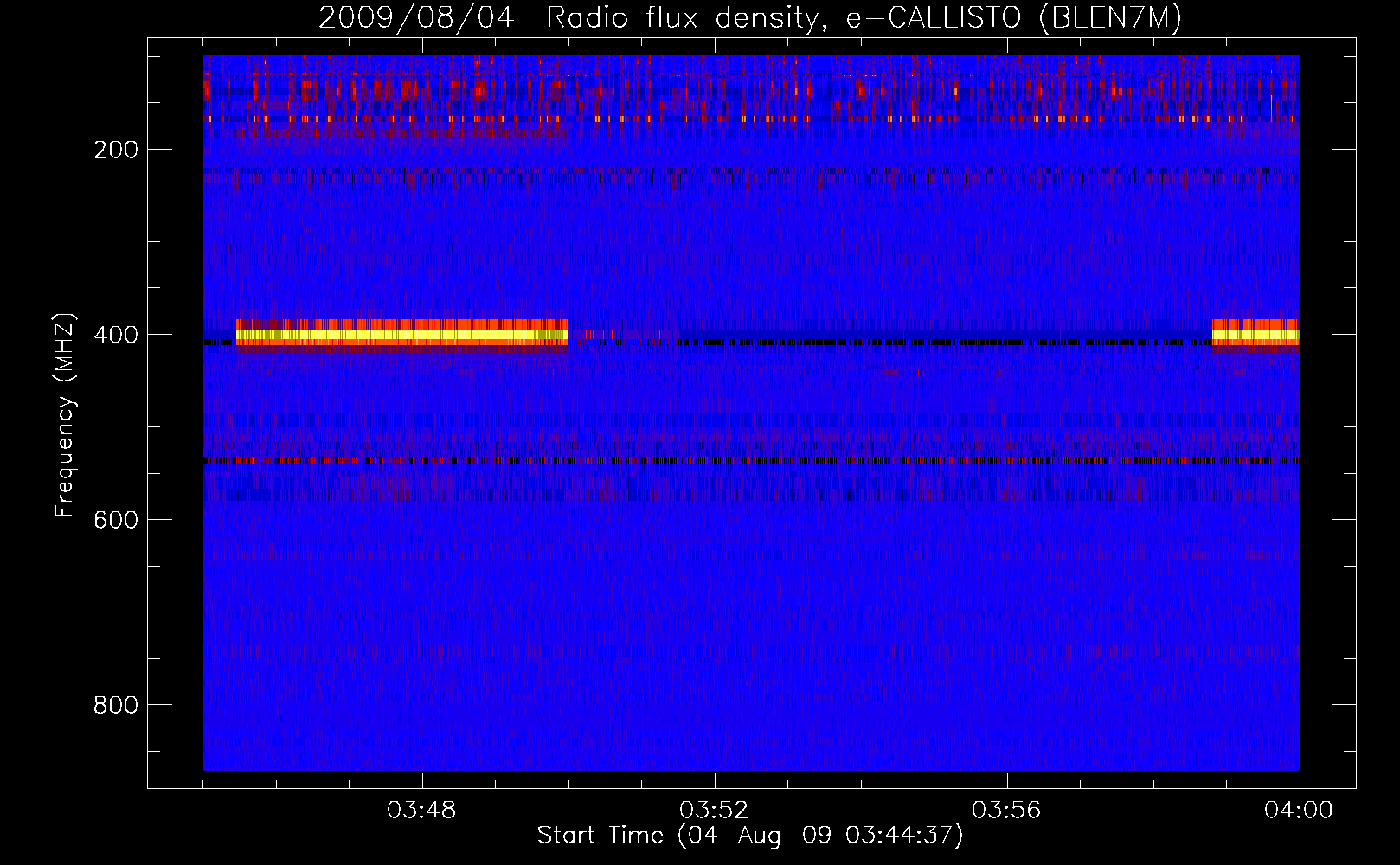Click the '04:00' time tick label
The image size is (1400, 865).
click(1299, 811)
